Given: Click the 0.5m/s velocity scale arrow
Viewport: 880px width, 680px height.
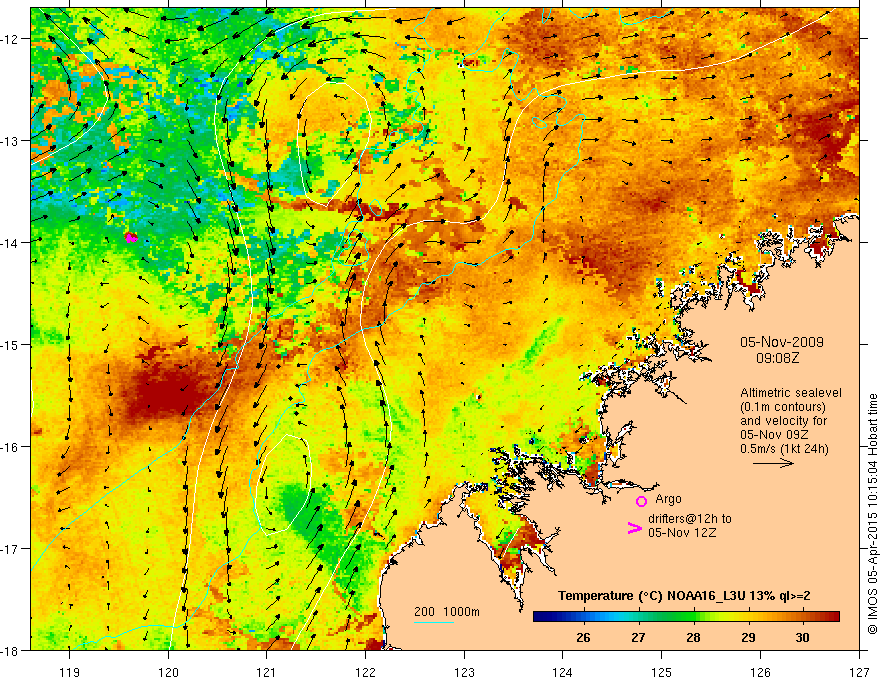Looking at the screenshot, I should click(773, 463).
